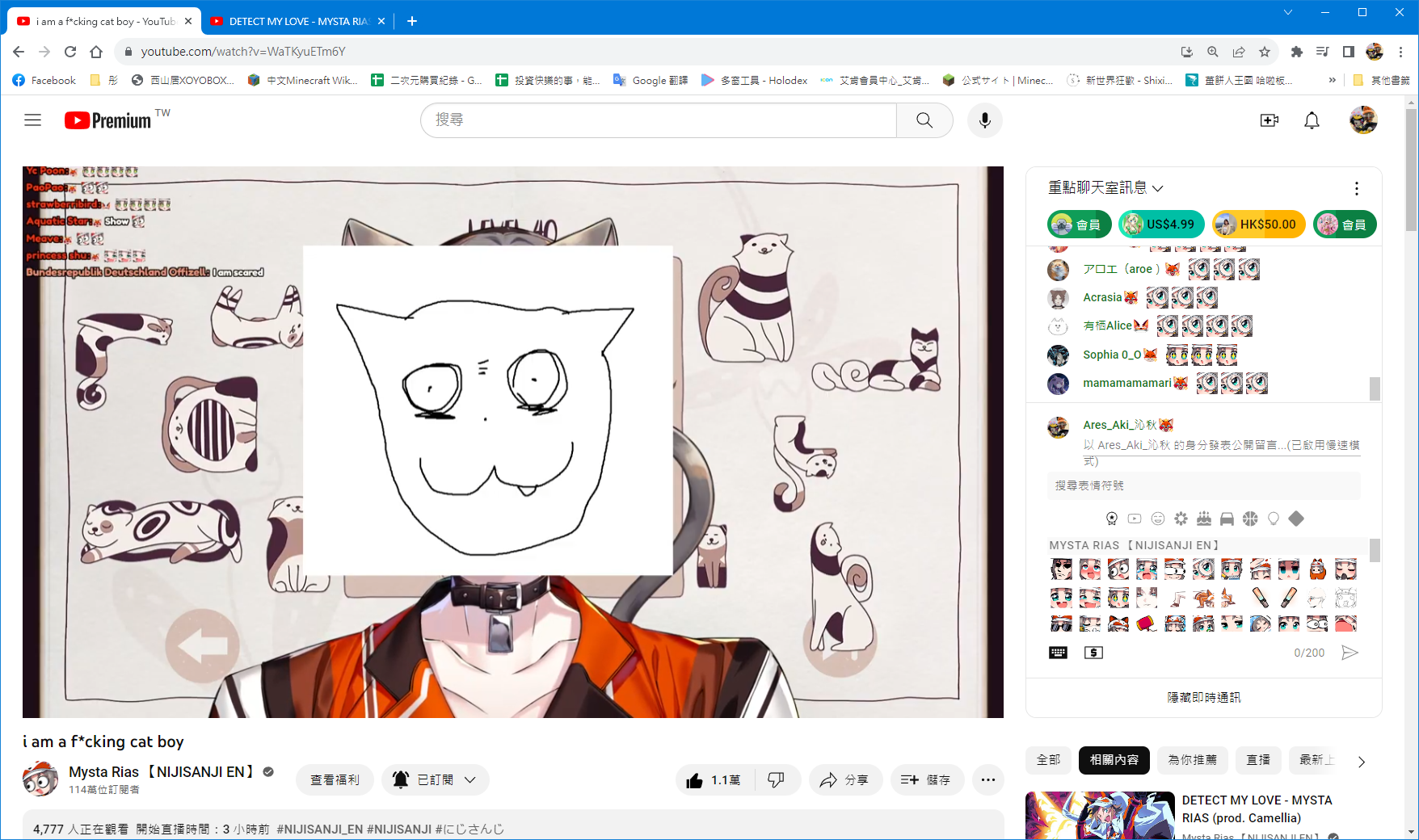This screenshot has width=1419, height=840.
Task: Insert the sunglasses Mysta emote
Action: pos(1061,624)
